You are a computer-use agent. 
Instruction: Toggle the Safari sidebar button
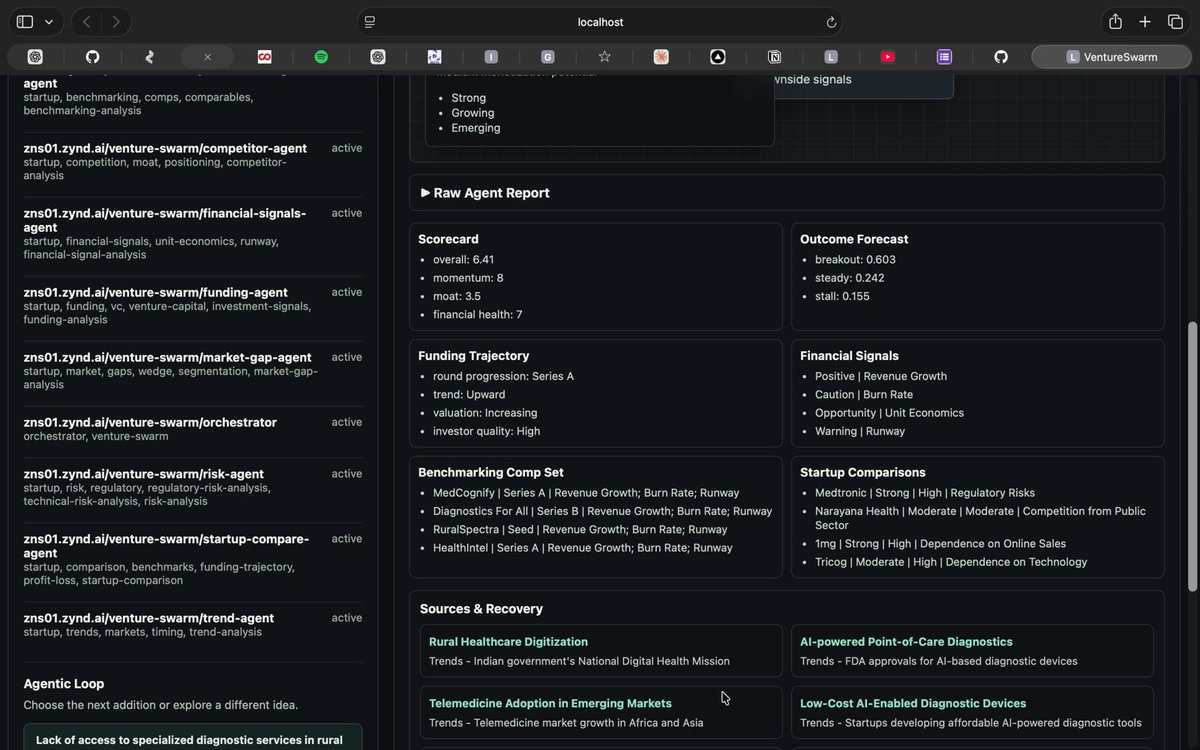tap(25, 22)
